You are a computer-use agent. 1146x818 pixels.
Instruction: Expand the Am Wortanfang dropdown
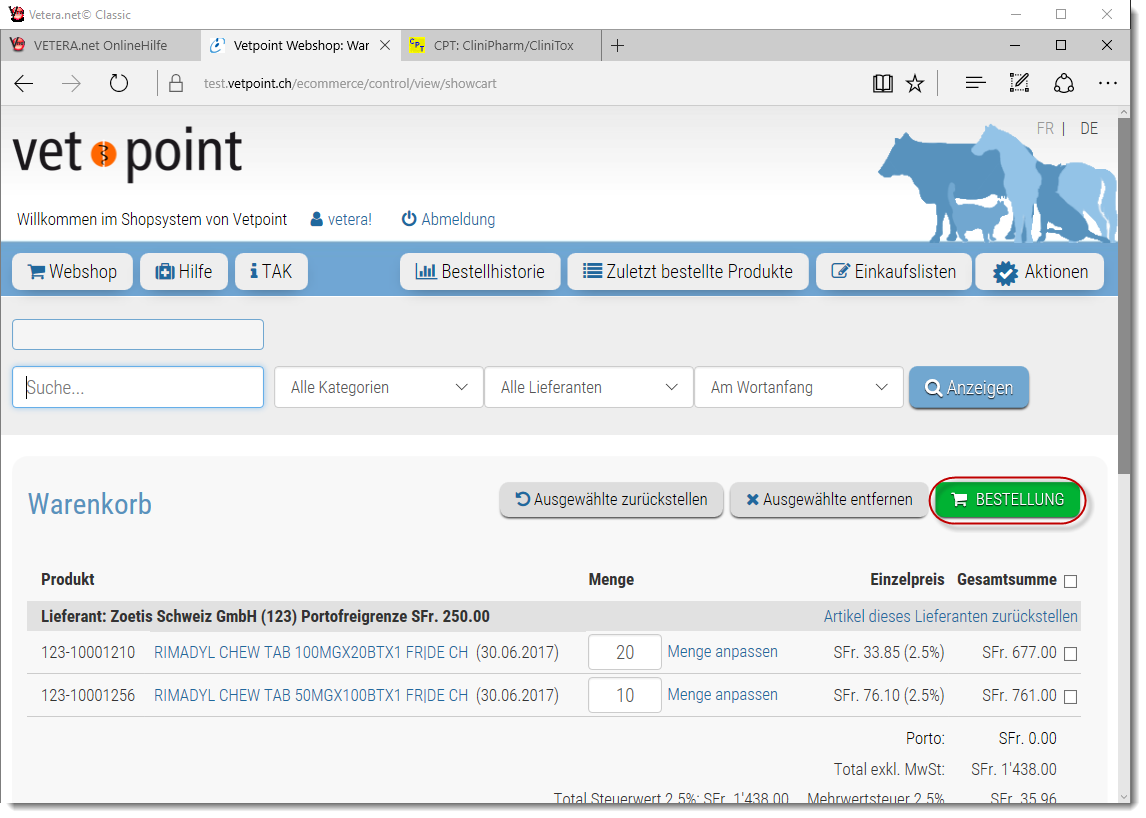click(798, 387)
